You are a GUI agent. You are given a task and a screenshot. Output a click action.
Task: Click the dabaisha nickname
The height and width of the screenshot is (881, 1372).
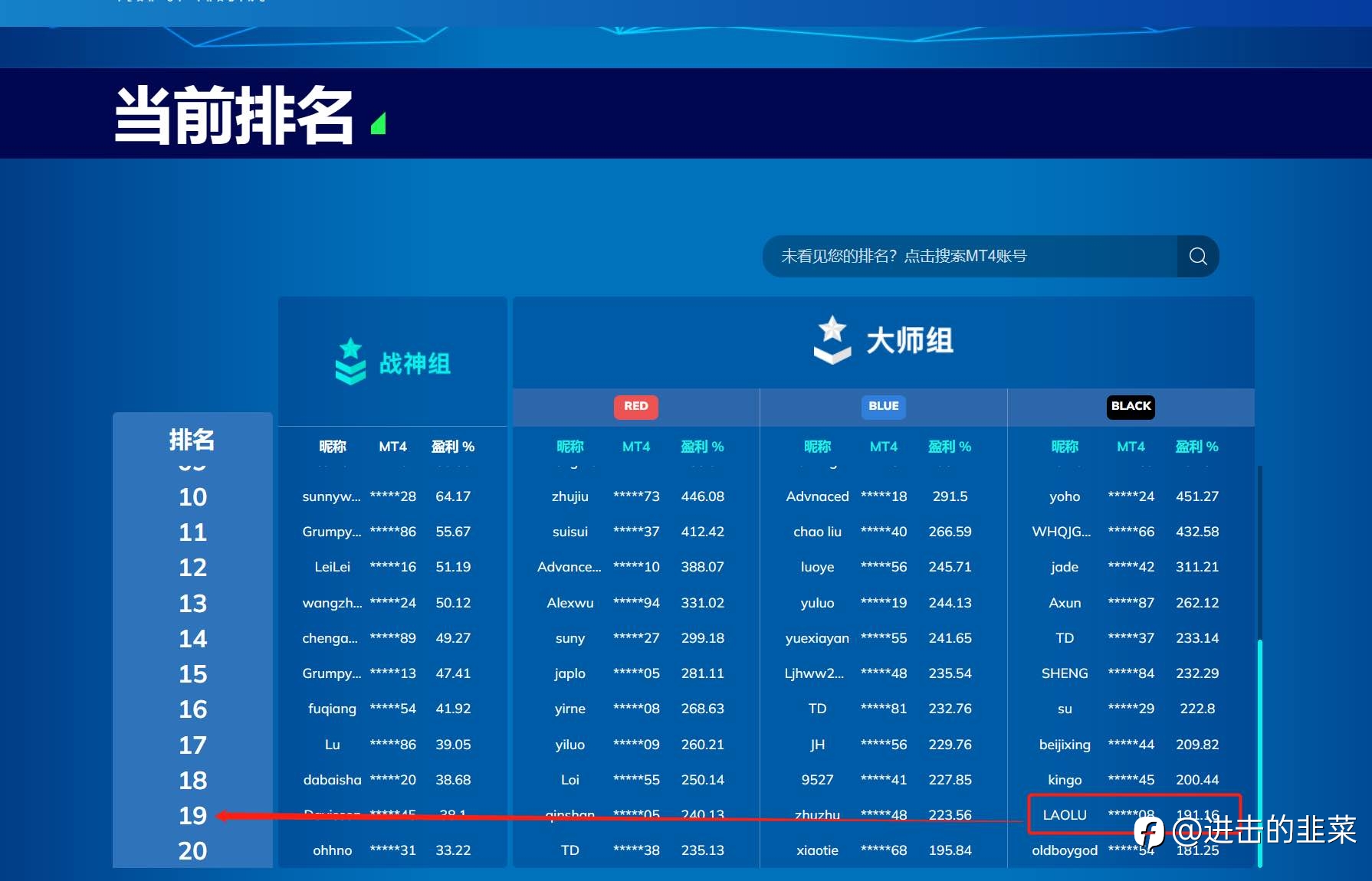pos(332,780)
